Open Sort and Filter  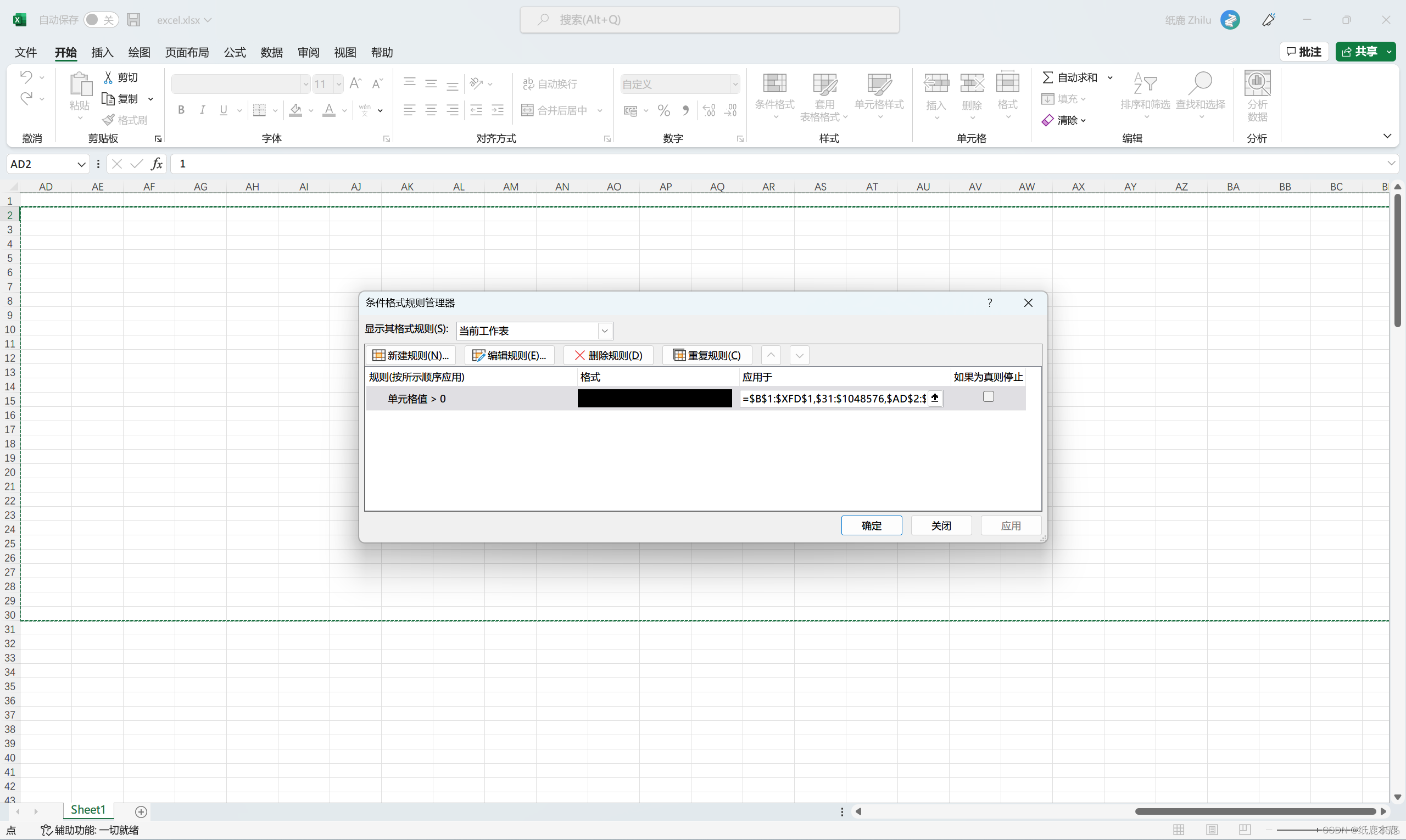coord(1145,94)
